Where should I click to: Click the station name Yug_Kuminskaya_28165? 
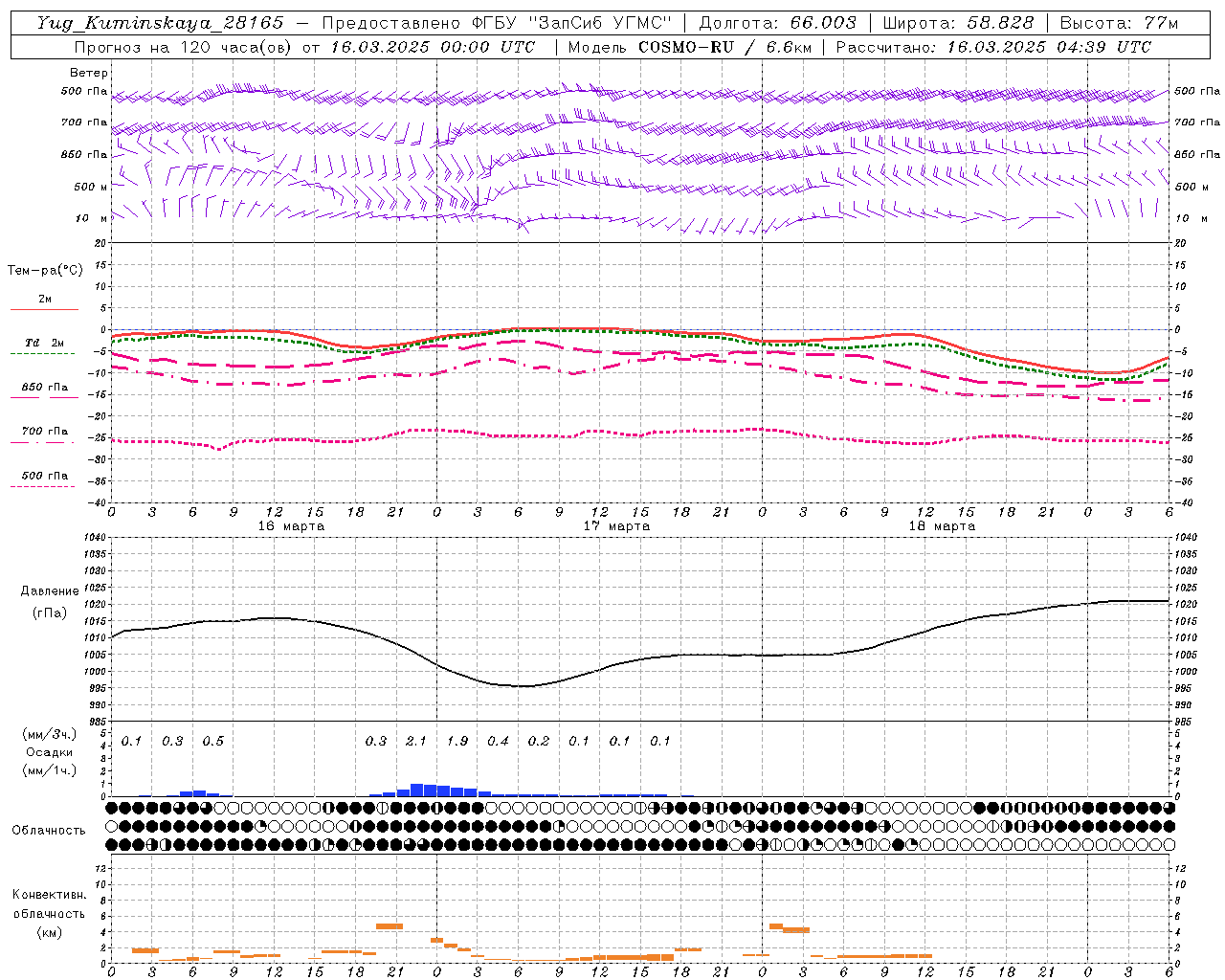pos(160,23)
